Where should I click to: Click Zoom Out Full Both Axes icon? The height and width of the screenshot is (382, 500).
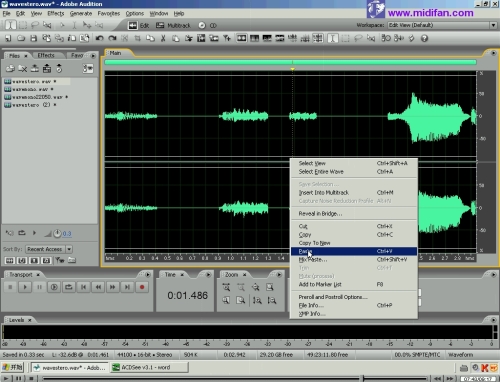point(256,287)
